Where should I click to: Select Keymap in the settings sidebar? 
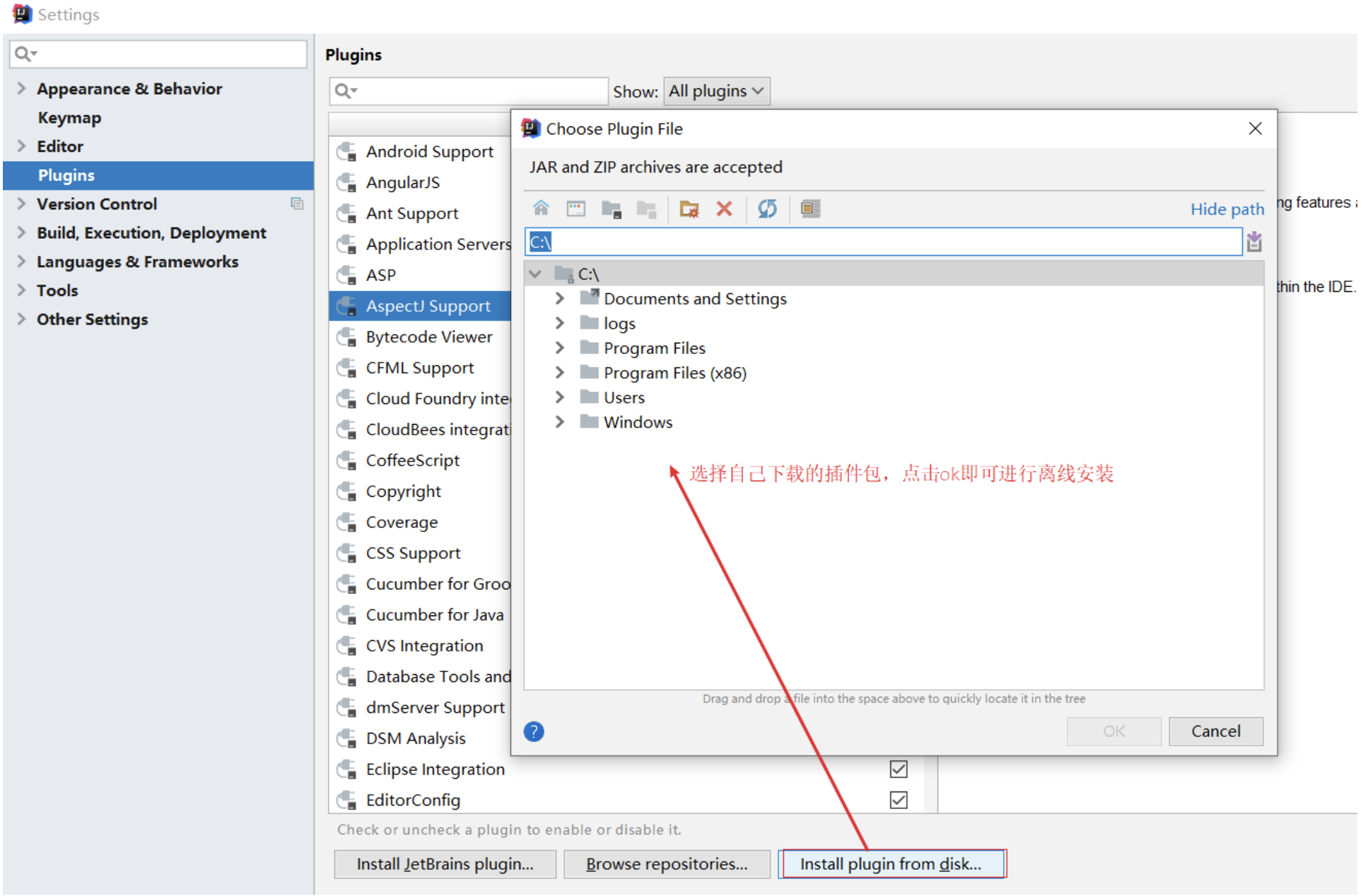click(x=69, y=118)
